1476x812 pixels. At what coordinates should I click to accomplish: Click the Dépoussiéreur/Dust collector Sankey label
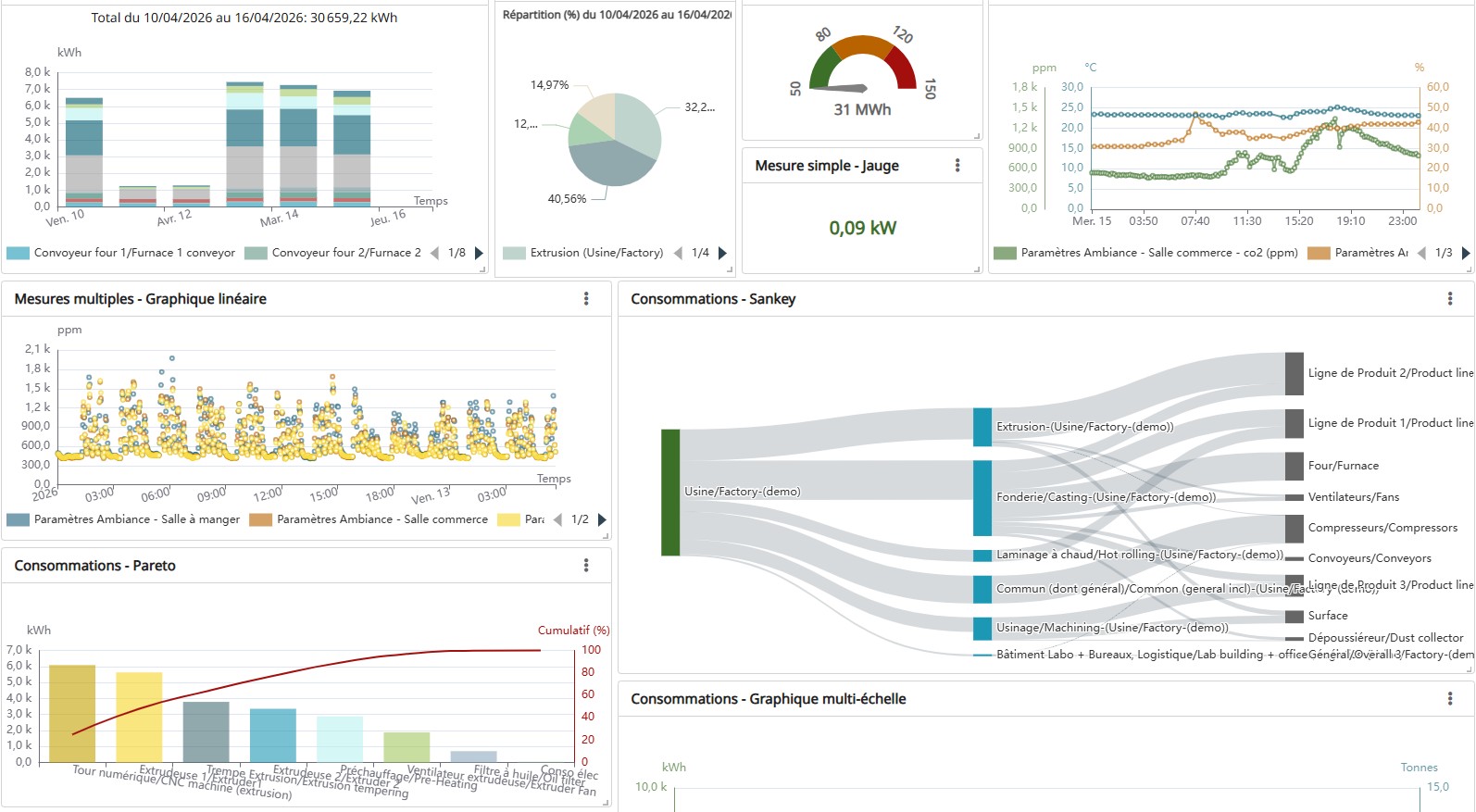point(1386,638)
